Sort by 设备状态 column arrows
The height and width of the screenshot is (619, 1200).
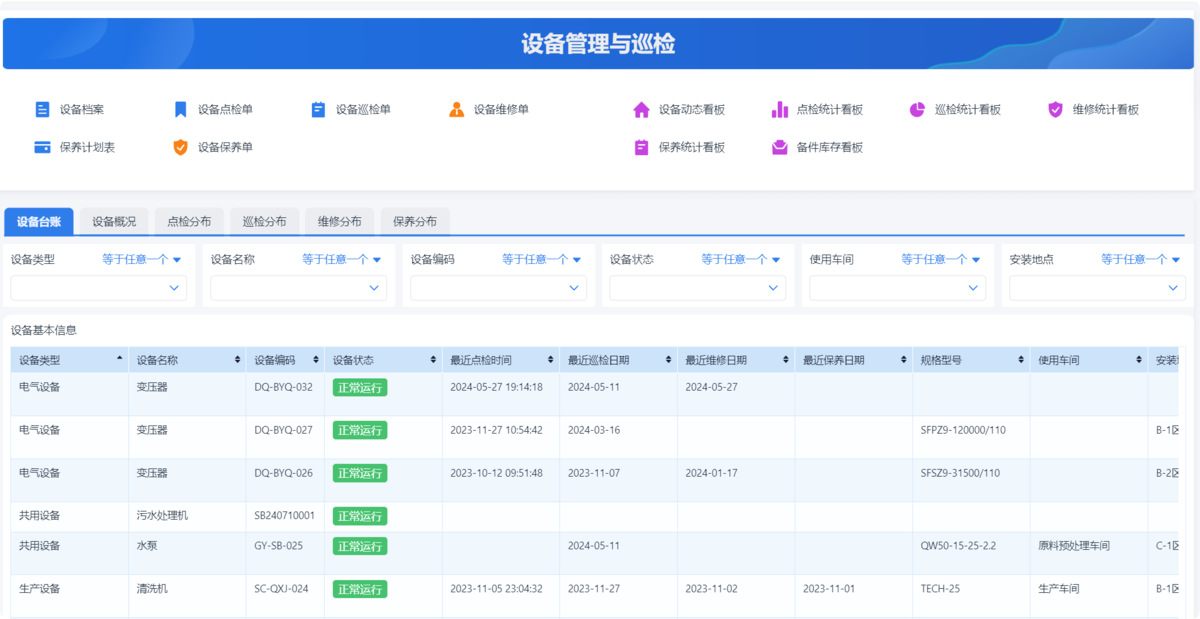tap(433, 360)
